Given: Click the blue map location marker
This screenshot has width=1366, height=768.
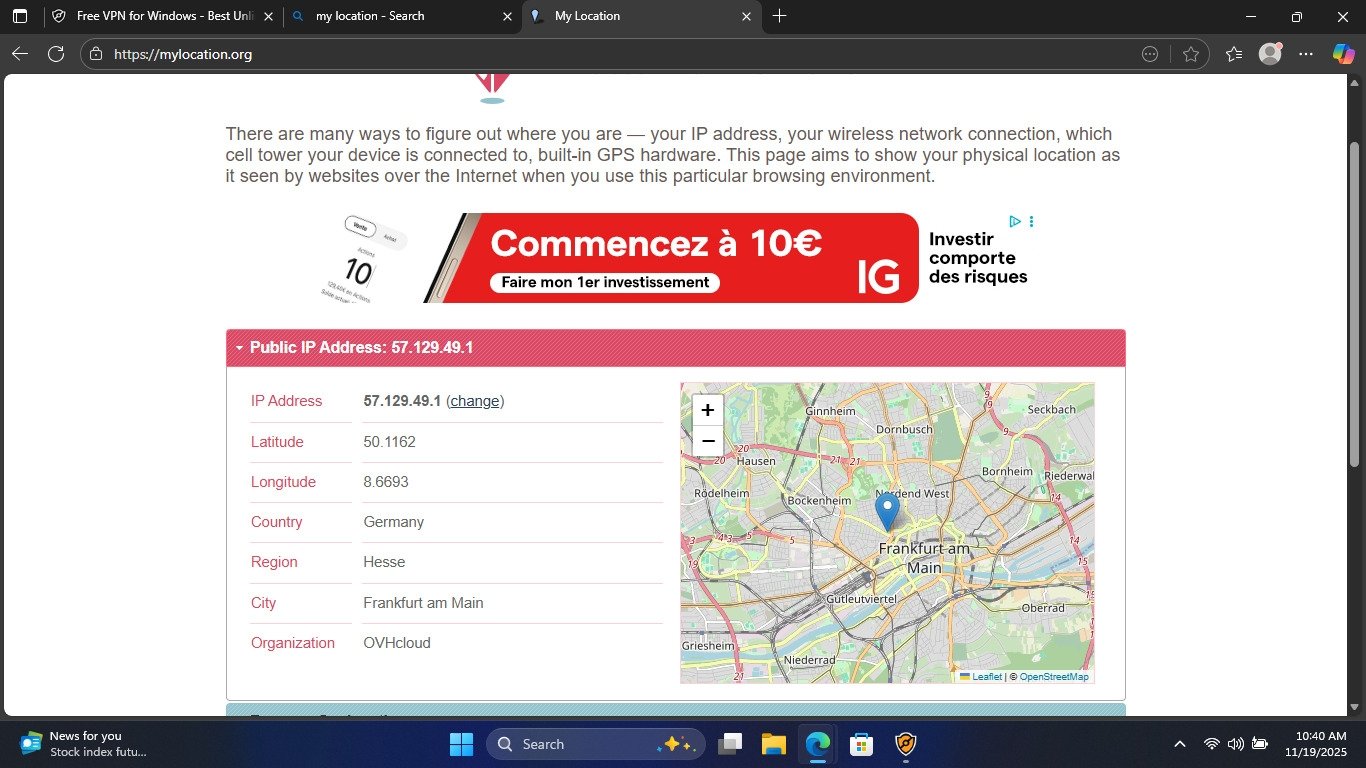Looking at the screenshot, I should [x=887, y=511].
